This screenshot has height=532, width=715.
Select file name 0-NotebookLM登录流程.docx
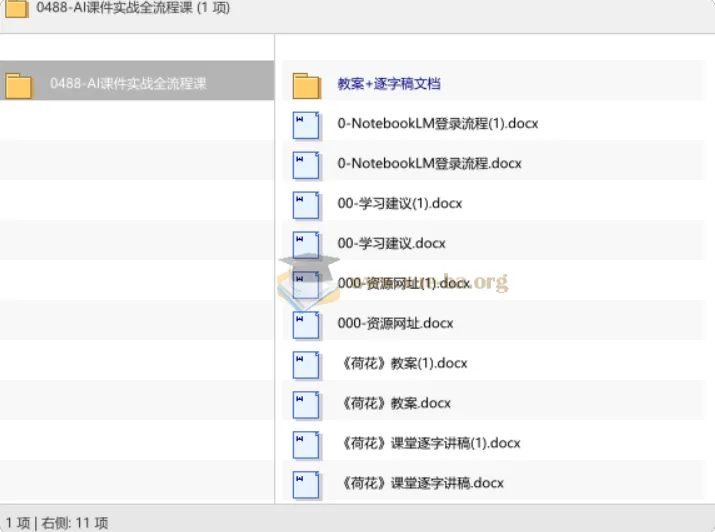pos(430,163)
